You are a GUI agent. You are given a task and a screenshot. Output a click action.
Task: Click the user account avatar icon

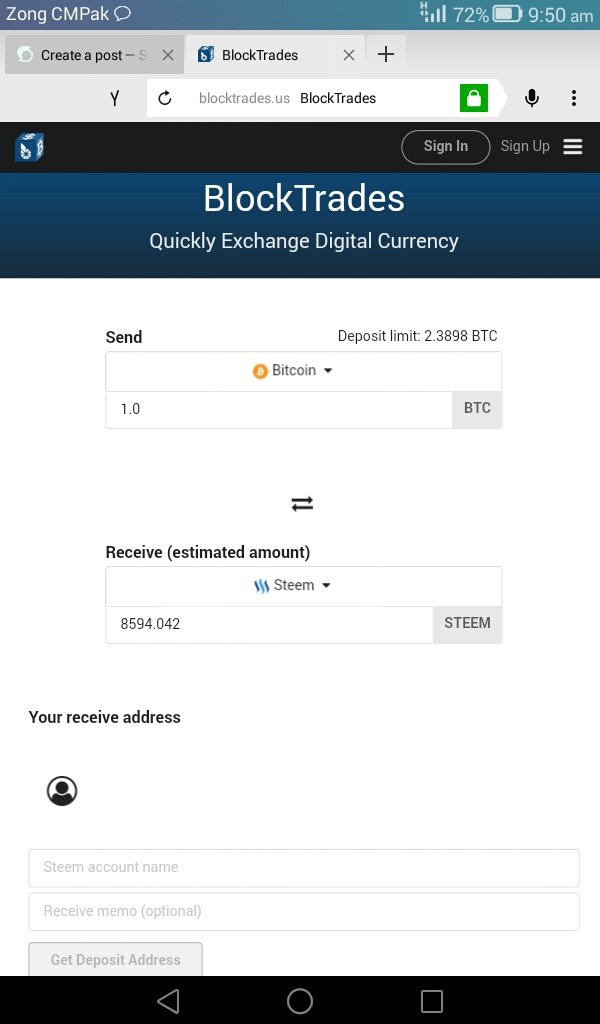coord(62,791)
